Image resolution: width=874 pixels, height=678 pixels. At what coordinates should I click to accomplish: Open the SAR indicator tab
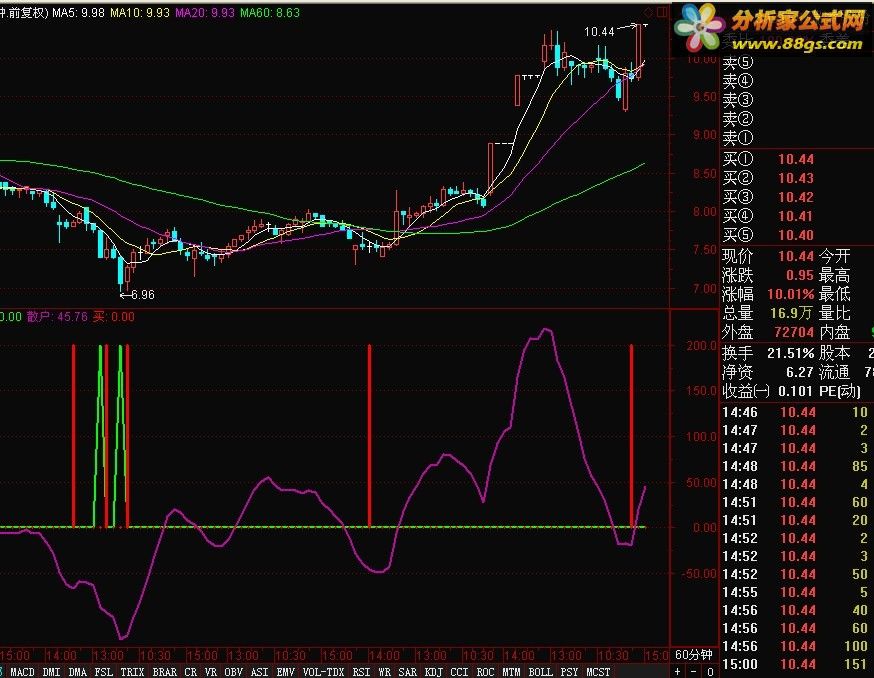click(407, 672)
